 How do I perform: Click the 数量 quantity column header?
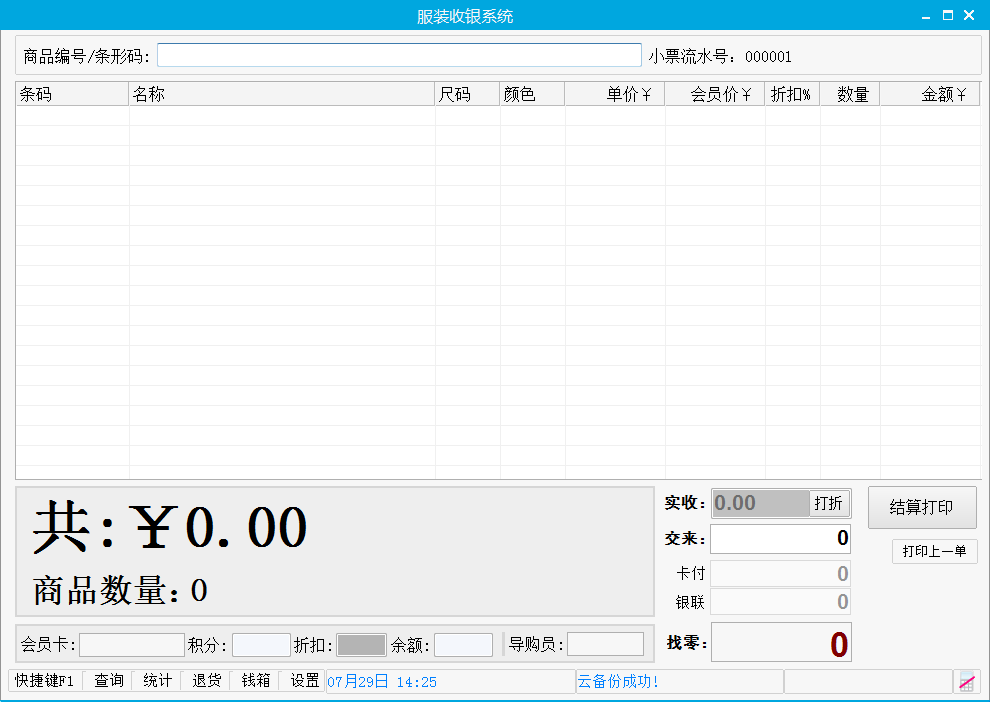pyautogui.click(x=851, y=95)
